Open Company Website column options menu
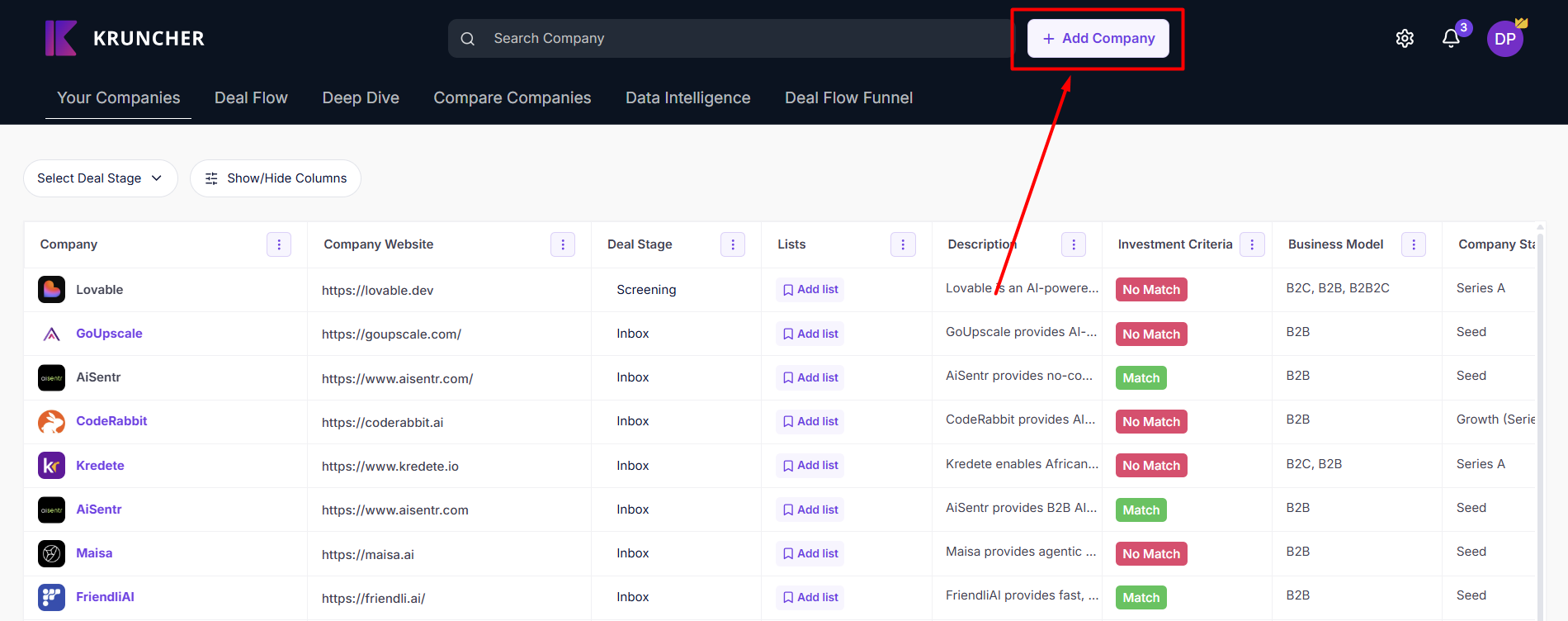This screenshot has width=1568, height=621. coord(563,244)
